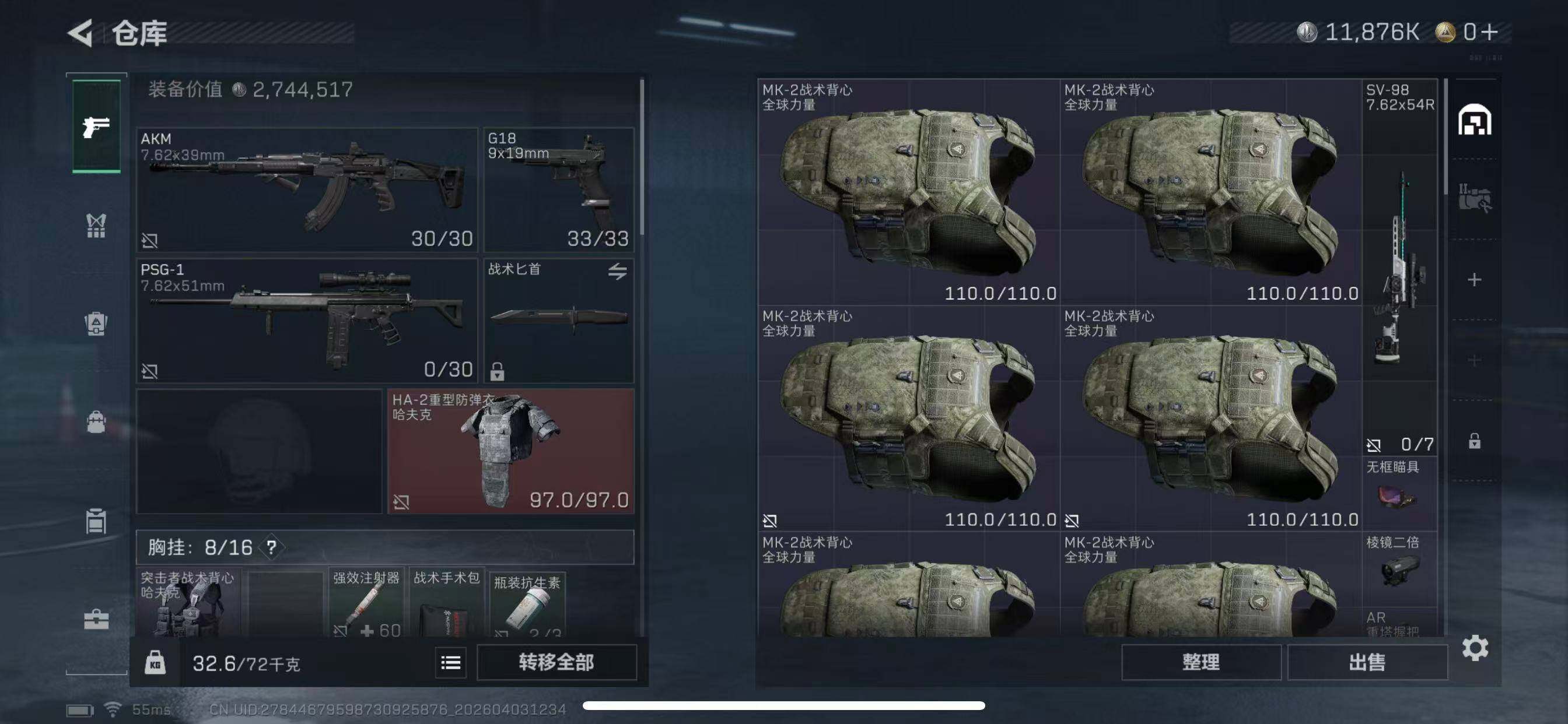1568x724 pixels.
Task: Toggle the lock icon in the right sidebar
Action: (x=1474, y=441)
